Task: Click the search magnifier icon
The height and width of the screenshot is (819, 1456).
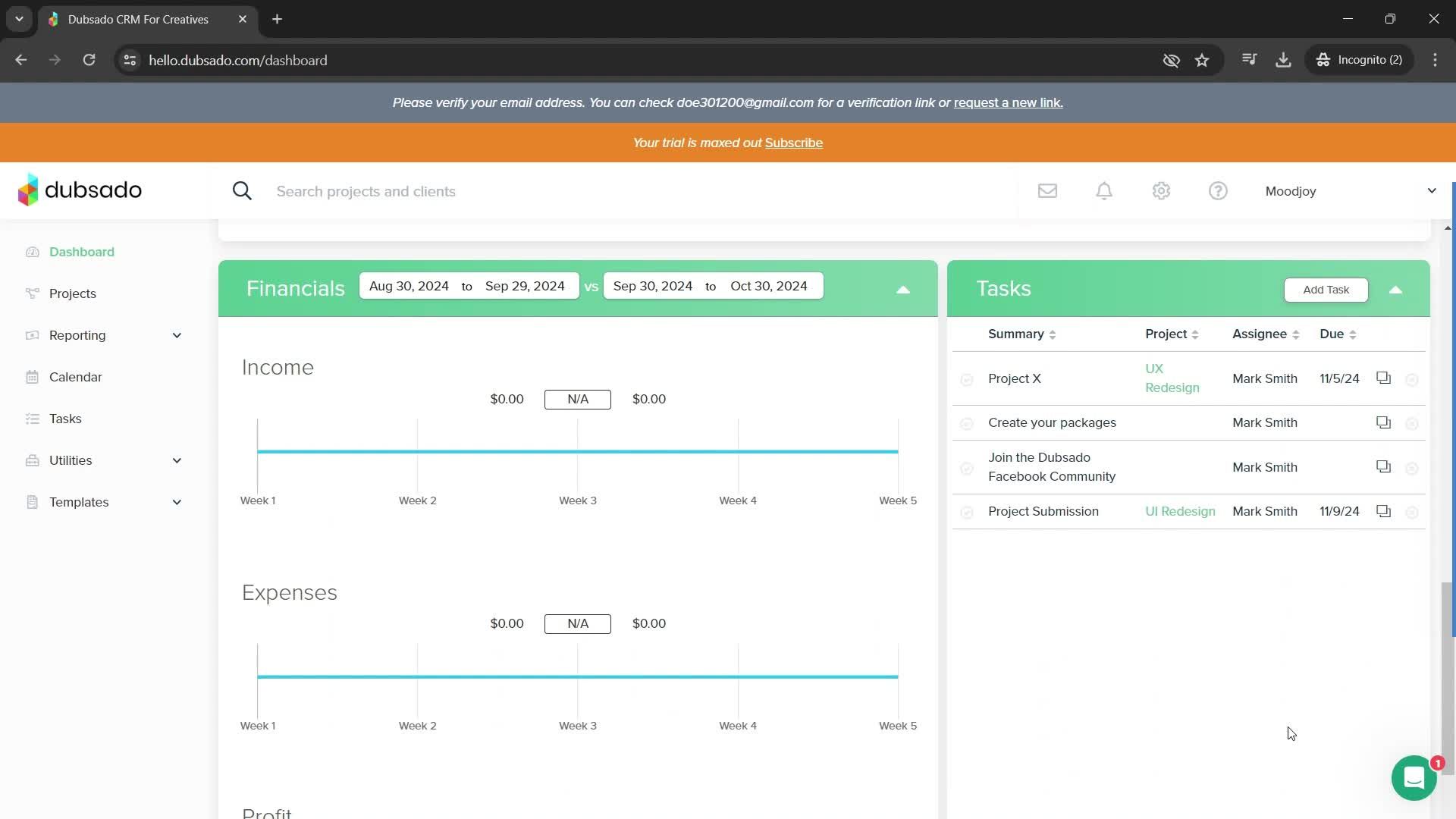Action: click(242, 191)
